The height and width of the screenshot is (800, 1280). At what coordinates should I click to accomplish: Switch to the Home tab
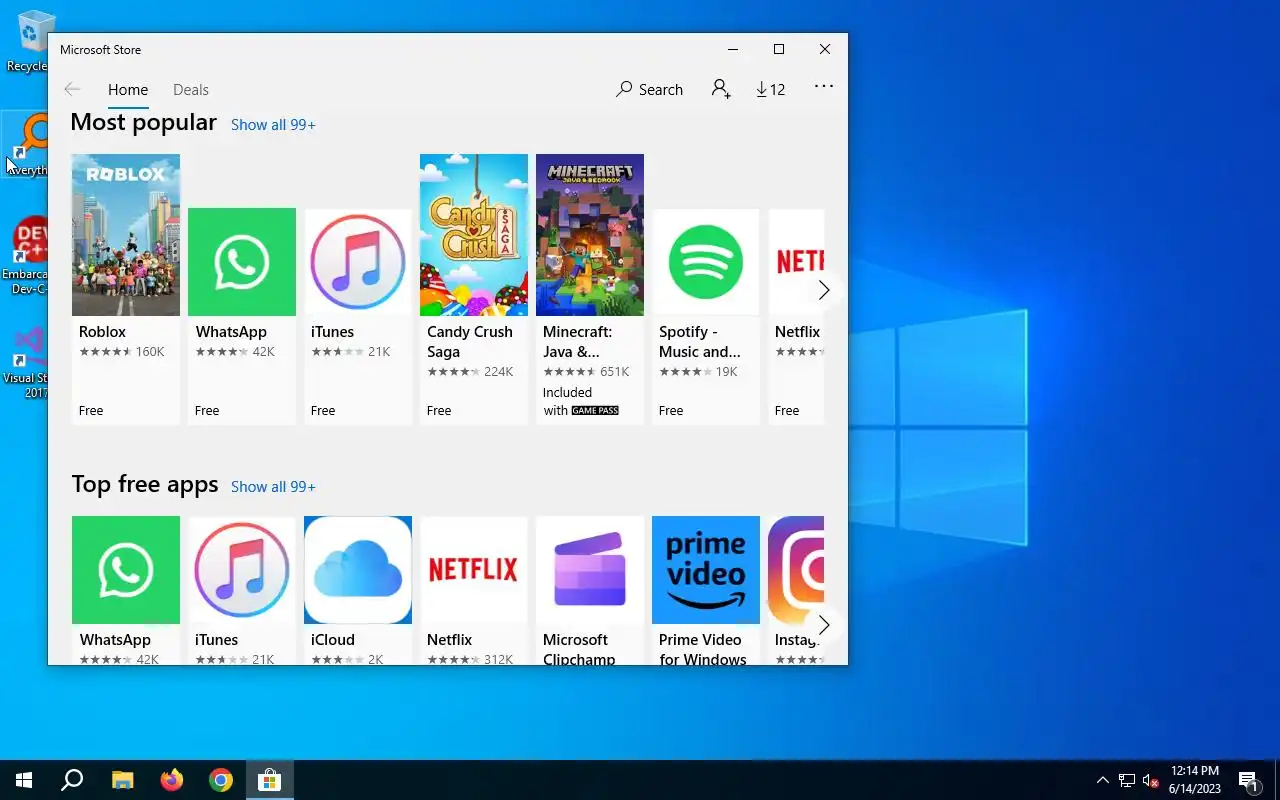point(128,89)
